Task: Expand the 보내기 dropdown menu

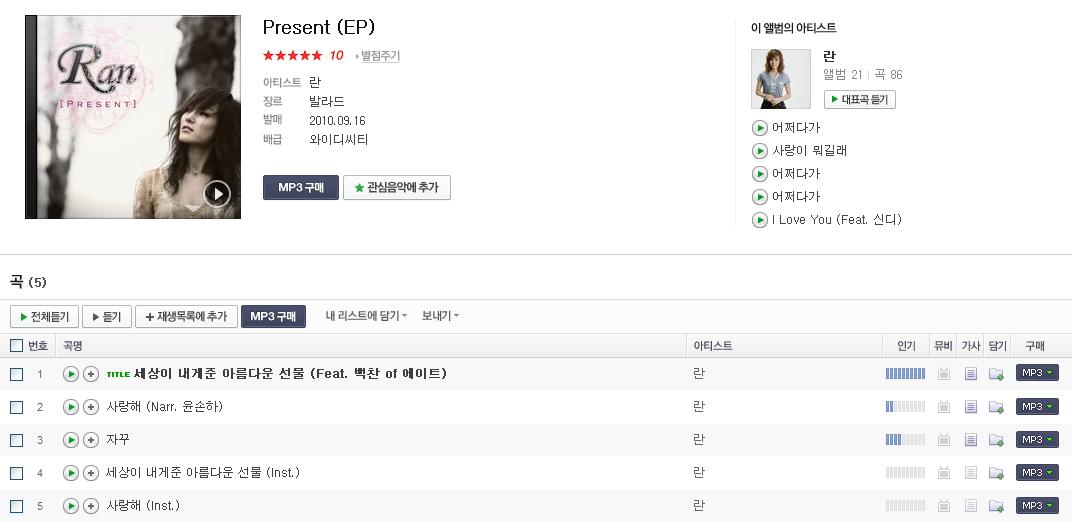Action: click(x=440, y=316)
